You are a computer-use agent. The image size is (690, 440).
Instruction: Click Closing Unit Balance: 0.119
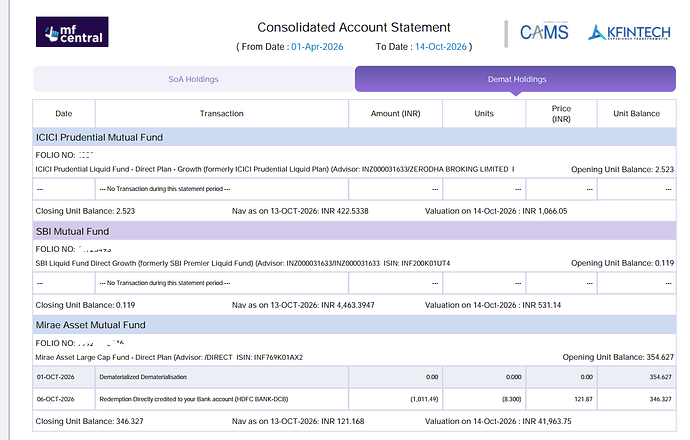click(85, 305)
